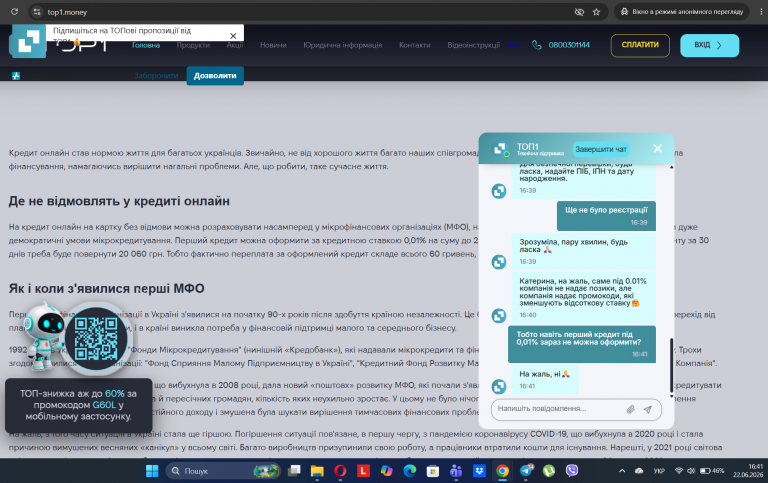The width and height of the screenshot is (768, 483).
Task: Click Завершити чат in chat header
Action: pyautogui.click(x=601, y=149)
